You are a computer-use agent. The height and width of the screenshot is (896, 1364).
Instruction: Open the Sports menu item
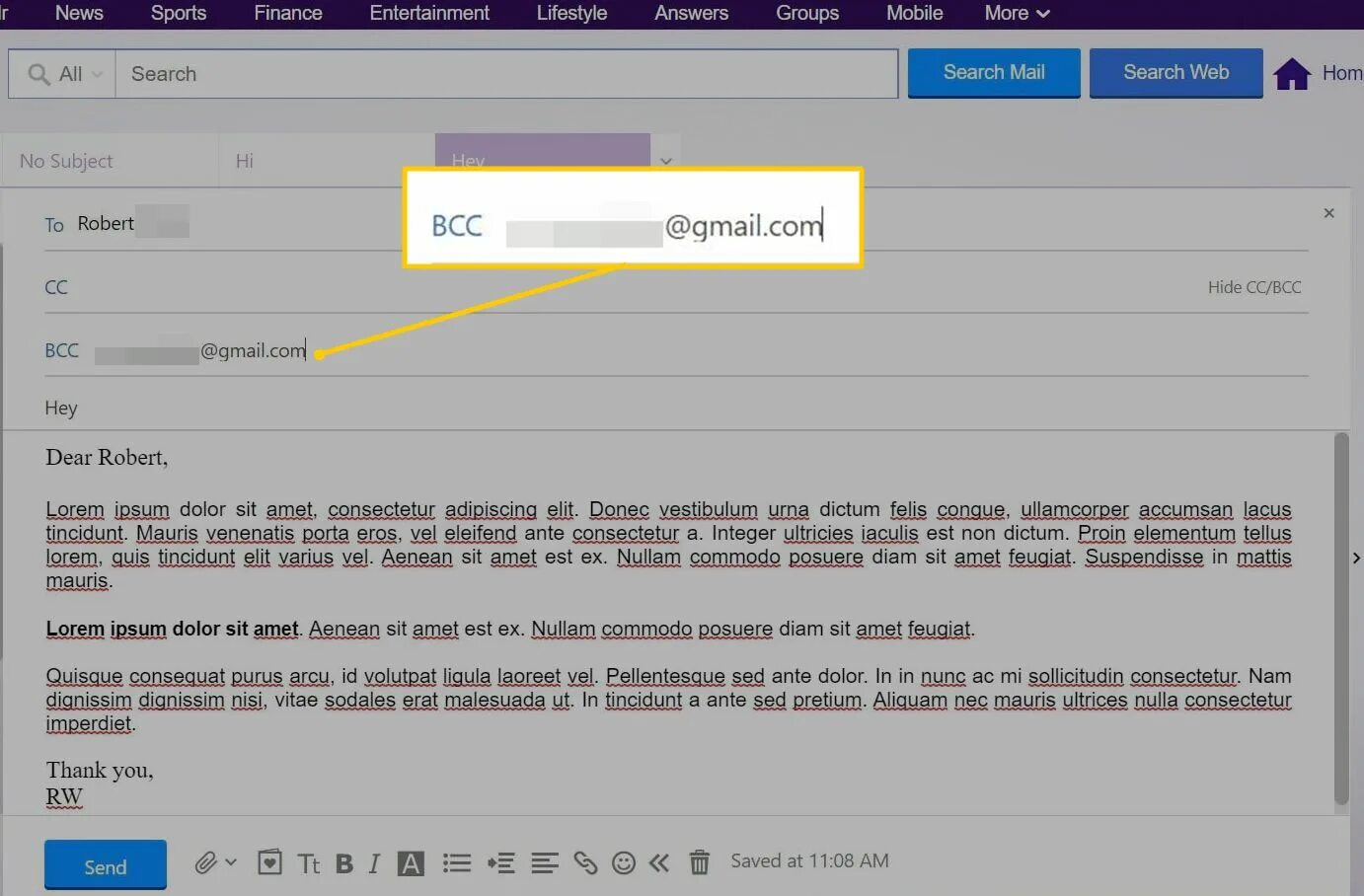[179, 13]
